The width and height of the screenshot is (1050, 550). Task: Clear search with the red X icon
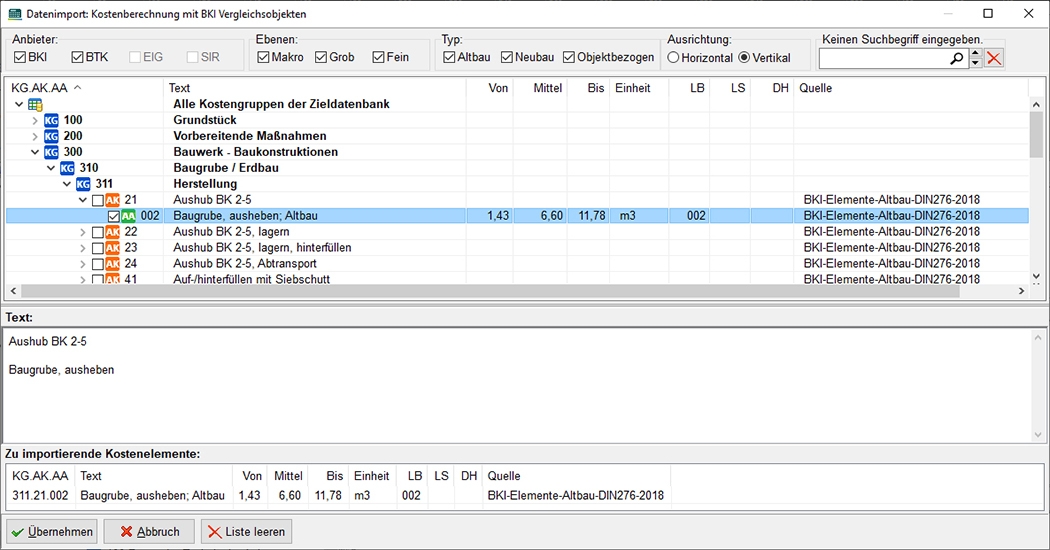[994, 59]
